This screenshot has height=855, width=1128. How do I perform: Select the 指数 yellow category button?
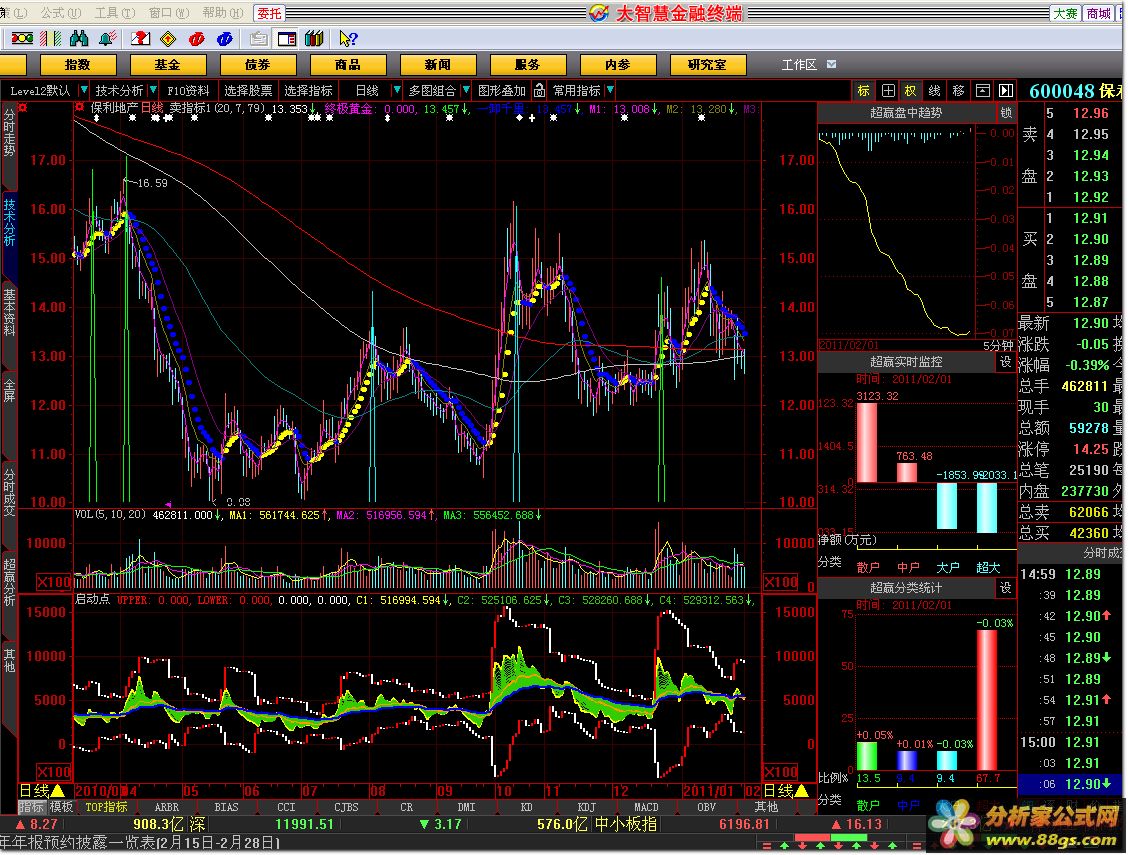click(78, 65)
